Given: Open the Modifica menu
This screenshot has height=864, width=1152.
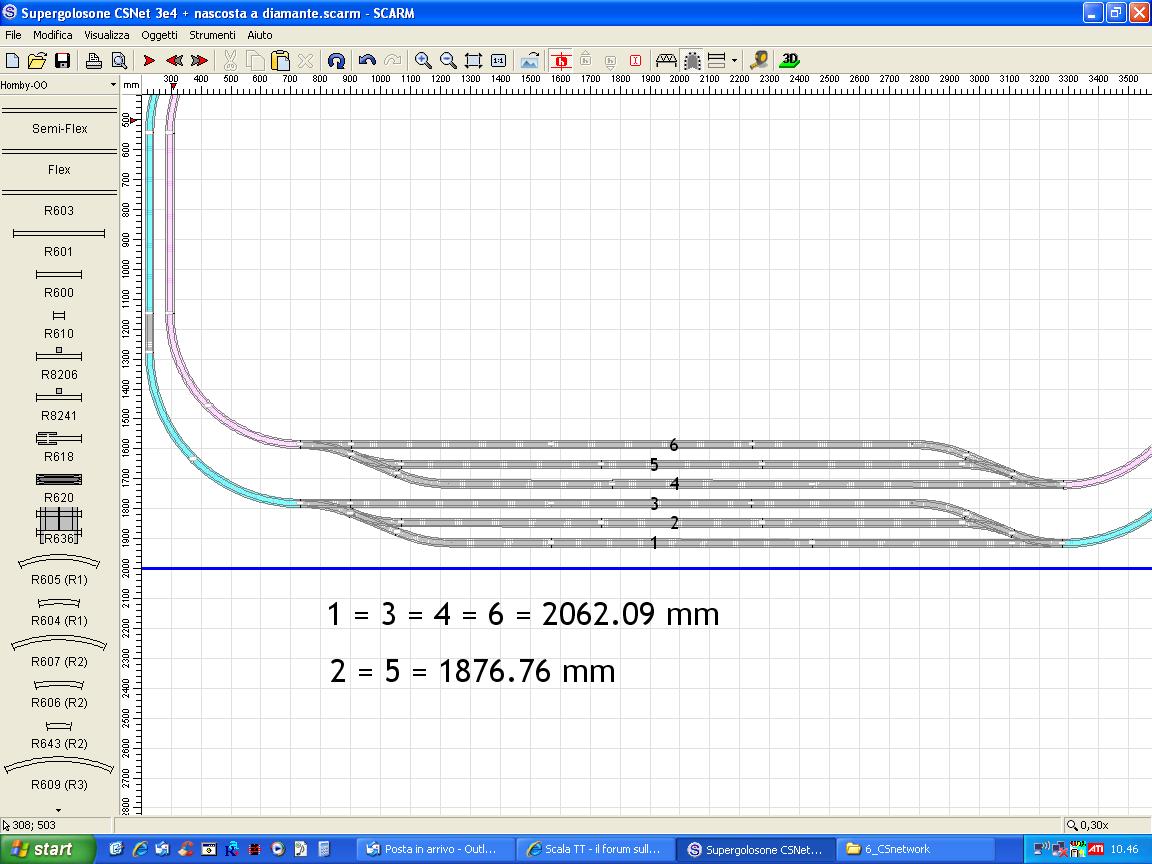Looking at the screenshot, I should tap(53, 35).
